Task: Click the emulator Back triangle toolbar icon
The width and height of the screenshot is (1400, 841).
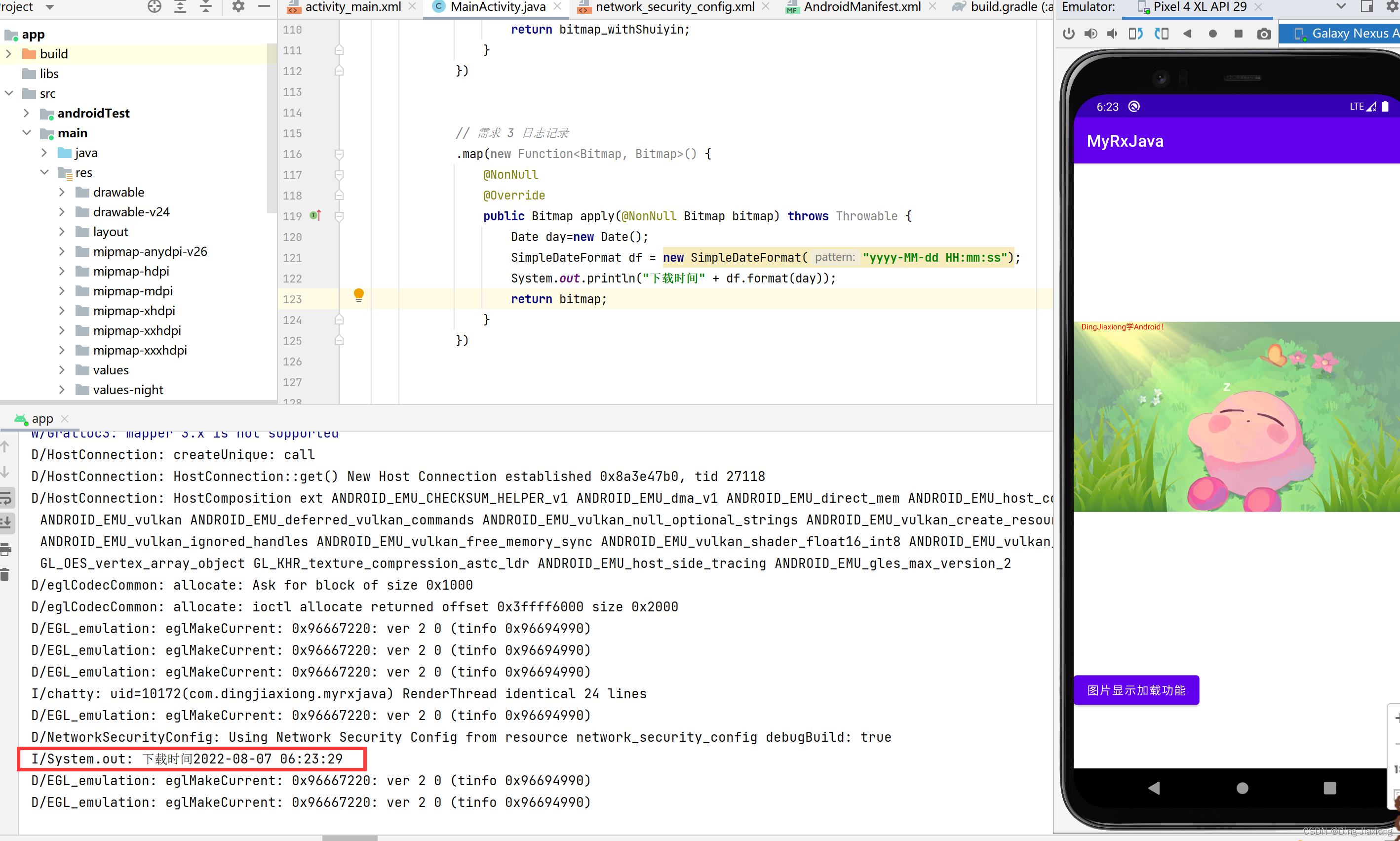Action: point(1187,34)
